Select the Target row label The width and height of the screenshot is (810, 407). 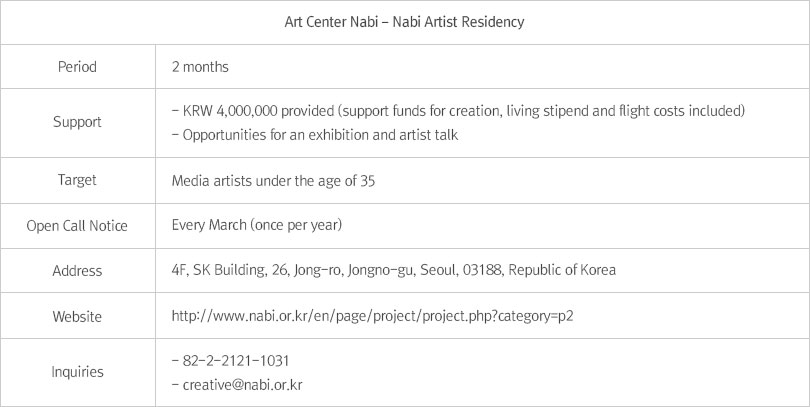tap(77, 181)
